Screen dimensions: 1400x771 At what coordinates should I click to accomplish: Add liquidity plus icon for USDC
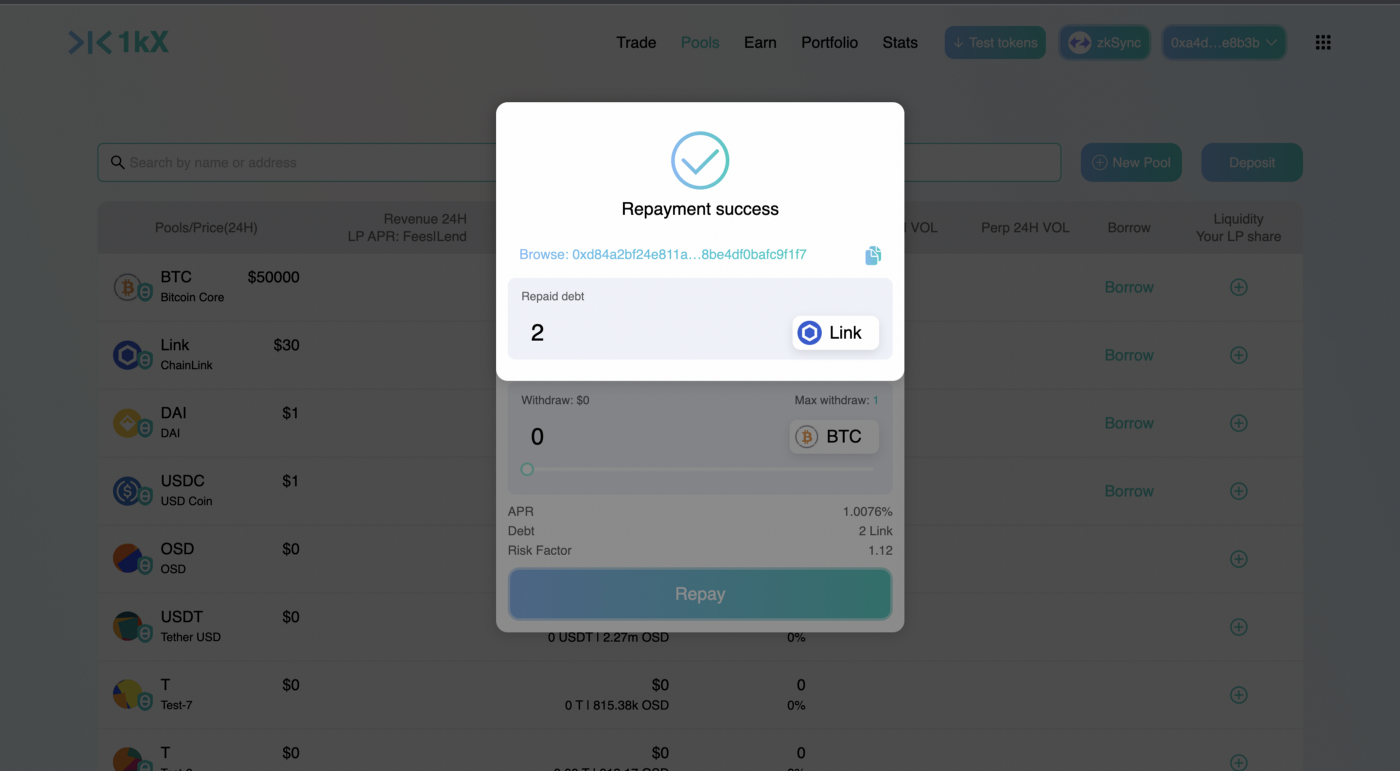(x=1238, y=491)
